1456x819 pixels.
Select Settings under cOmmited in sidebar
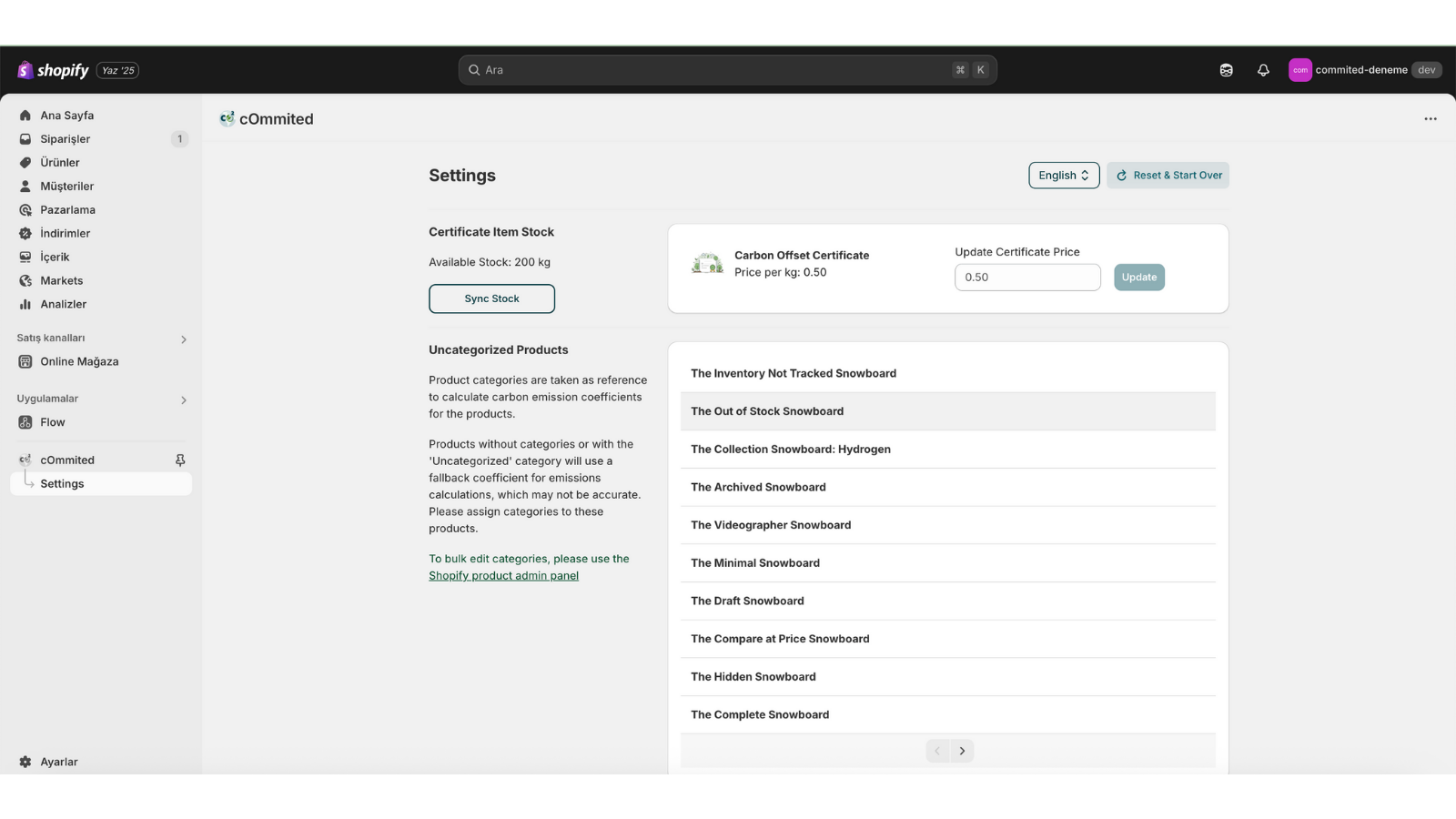click(101, 484)
